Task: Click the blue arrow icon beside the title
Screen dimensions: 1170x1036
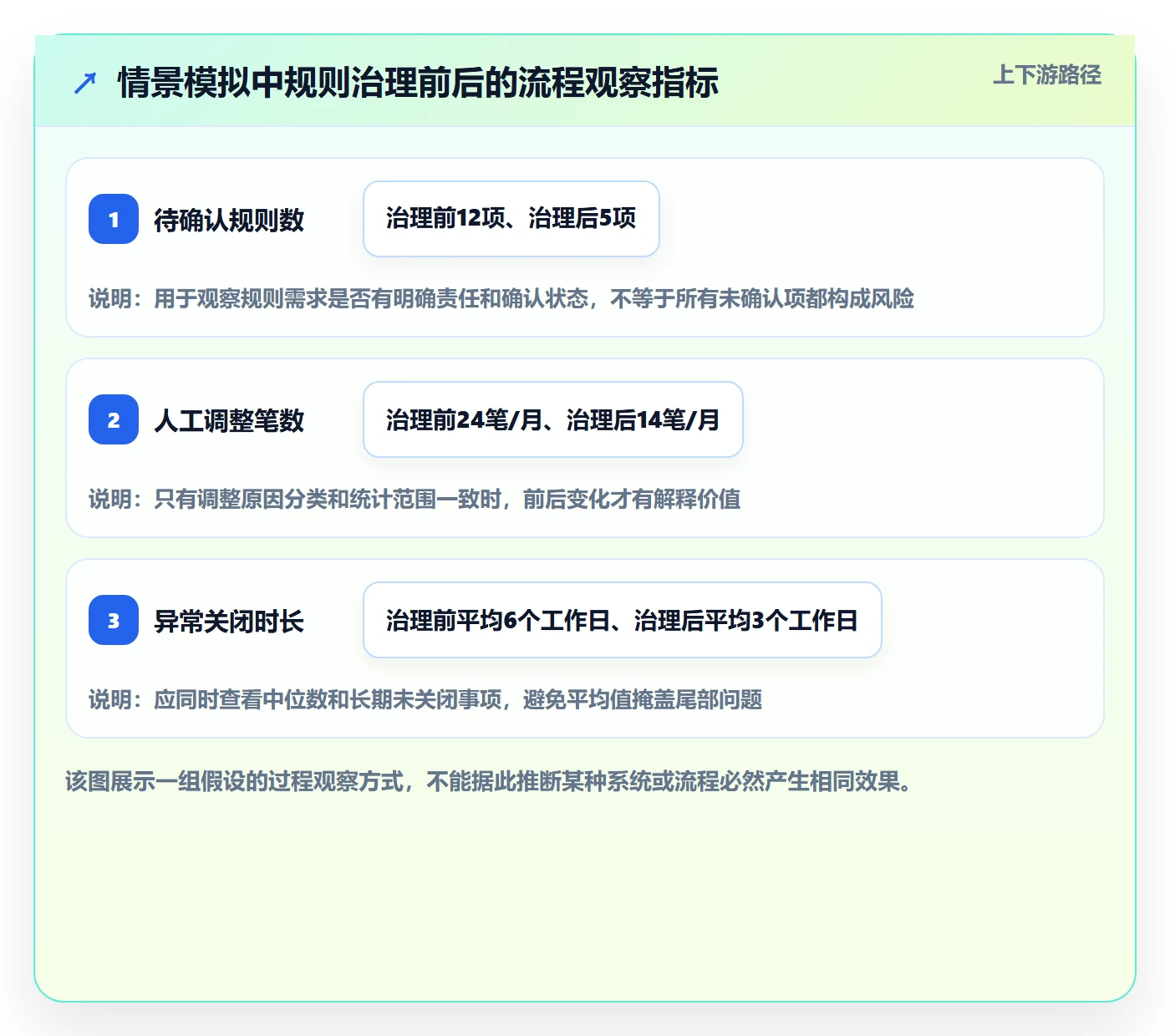Action: [x=85, y=83]
